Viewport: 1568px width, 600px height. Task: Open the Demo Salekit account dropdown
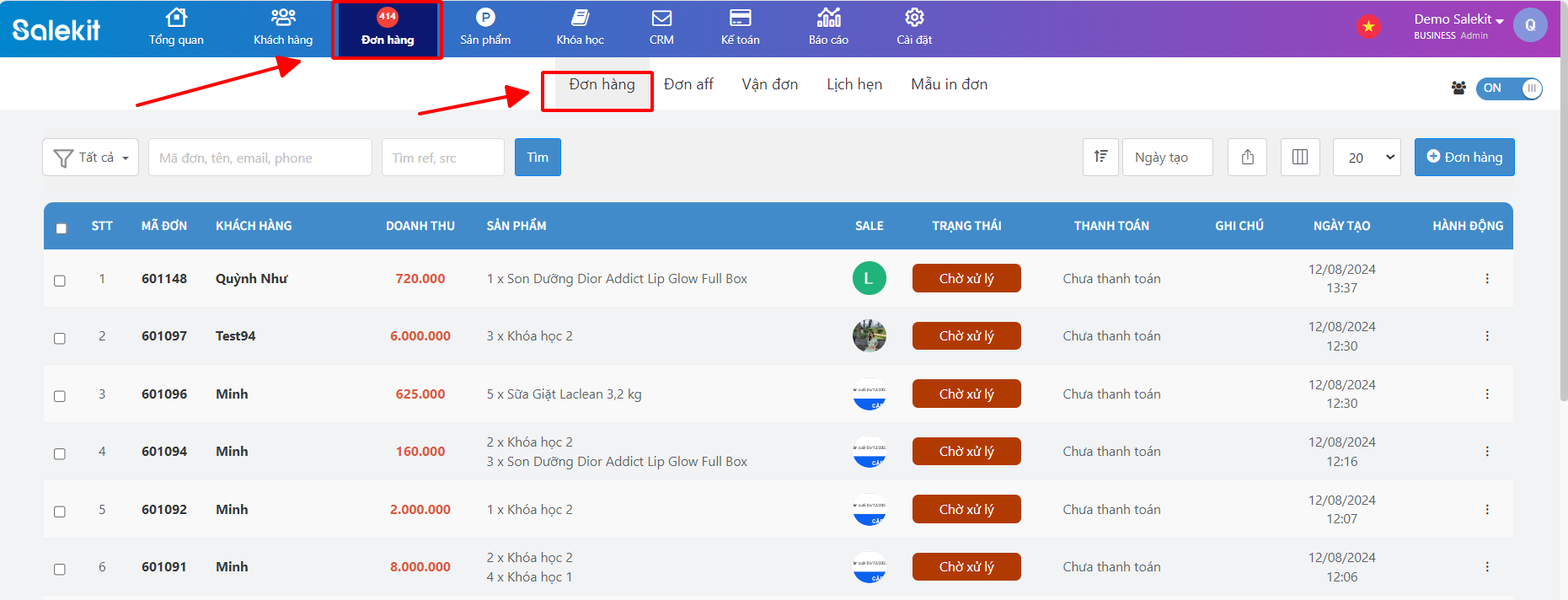[x=1458, y=19]
